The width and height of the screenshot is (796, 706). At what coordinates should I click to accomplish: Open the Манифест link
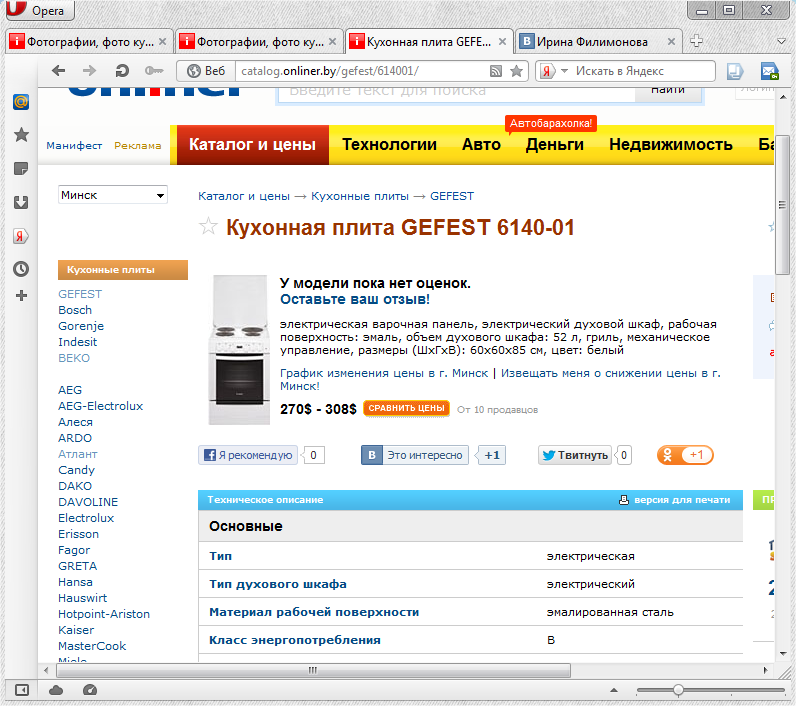pyautogui.click(x=74, y=146)
